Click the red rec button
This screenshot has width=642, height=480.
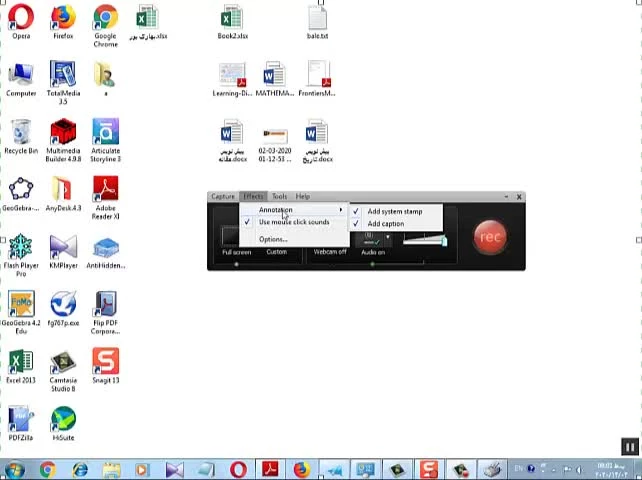point(489,237)
